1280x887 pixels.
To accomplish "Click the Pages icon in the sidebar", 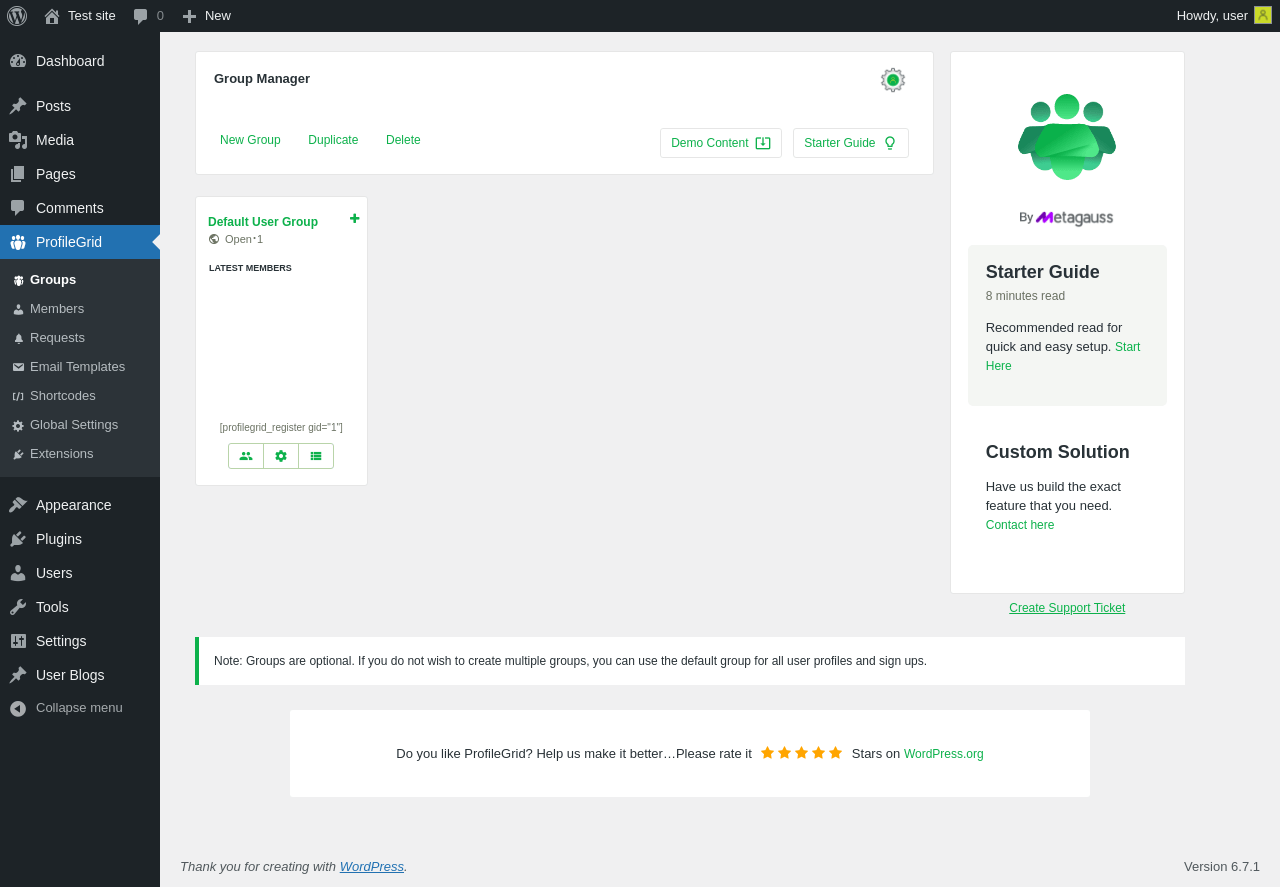I will click(x=18, y=174).
